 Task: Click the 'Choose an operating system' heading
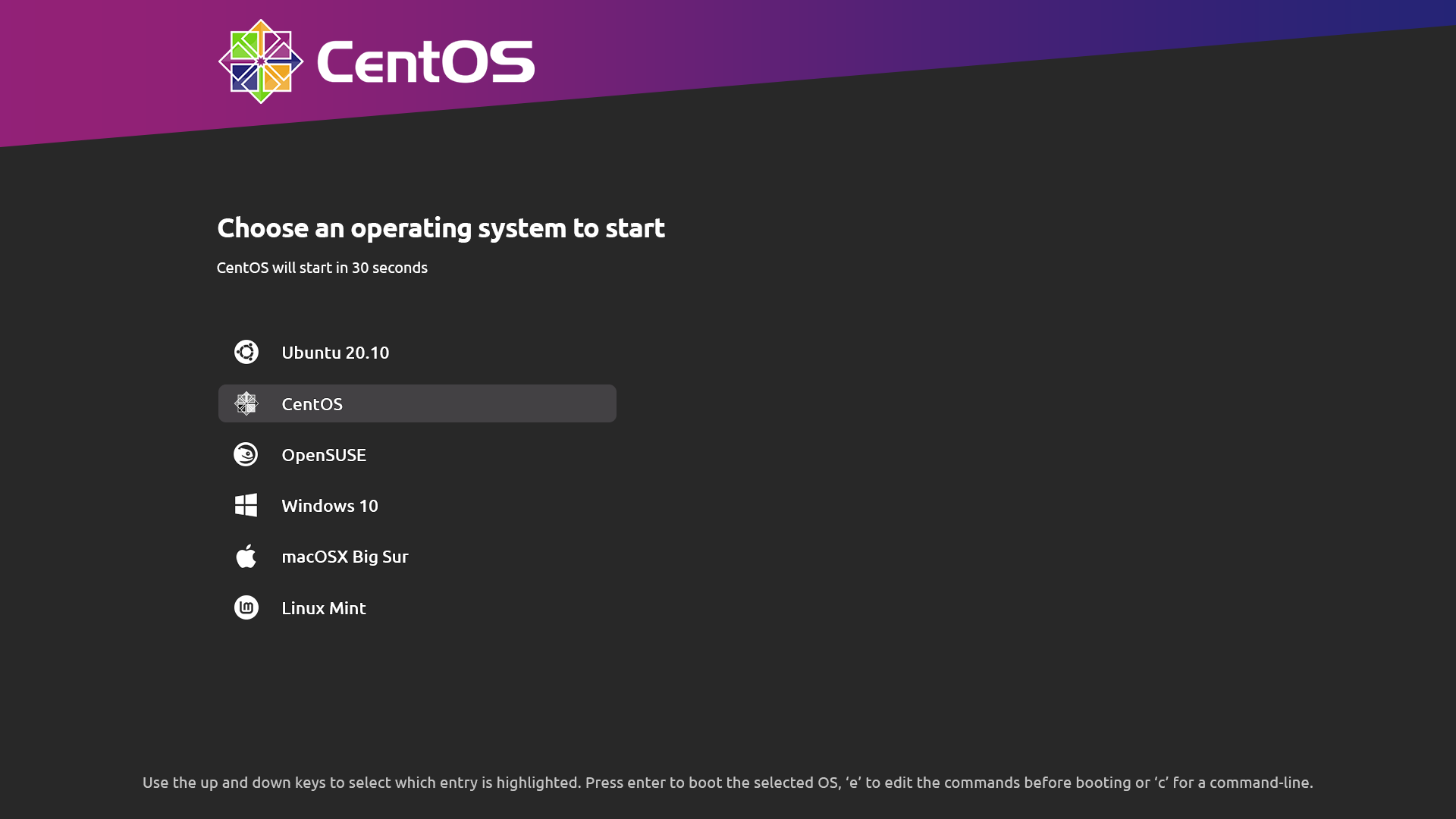441,228
